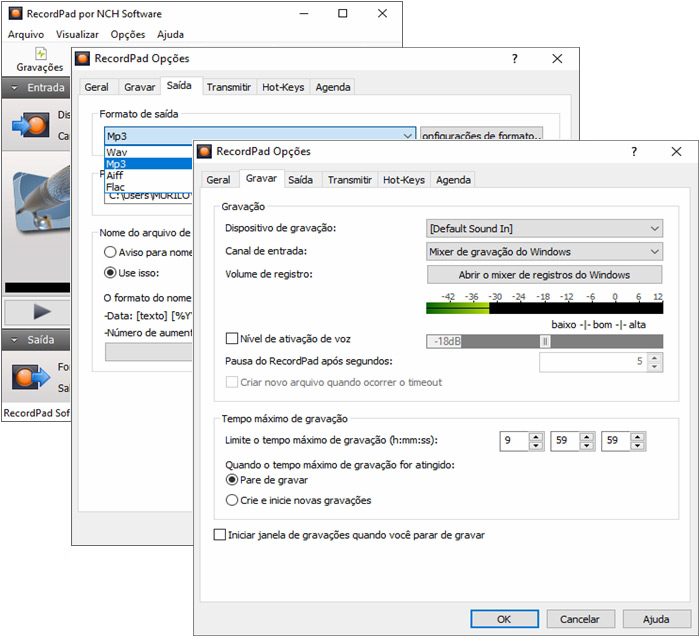Click Configurações de formato button

click(481, 134)
